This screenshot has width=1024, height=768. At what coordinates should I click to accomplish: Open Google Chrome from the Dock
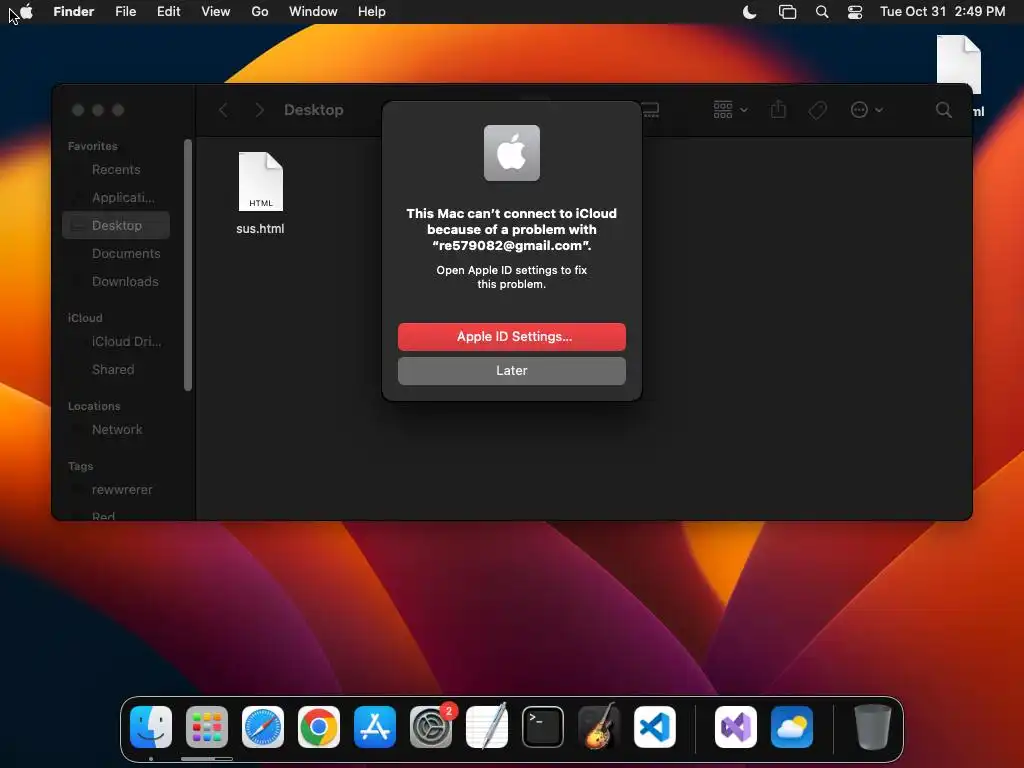pyautogui.click(x=319, y=727)
